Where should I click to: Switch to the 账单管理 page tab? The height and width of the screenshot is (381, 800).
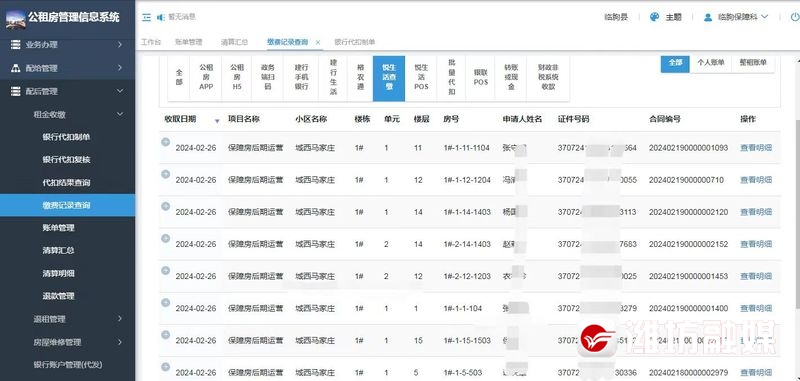click(x=188, y=42)
